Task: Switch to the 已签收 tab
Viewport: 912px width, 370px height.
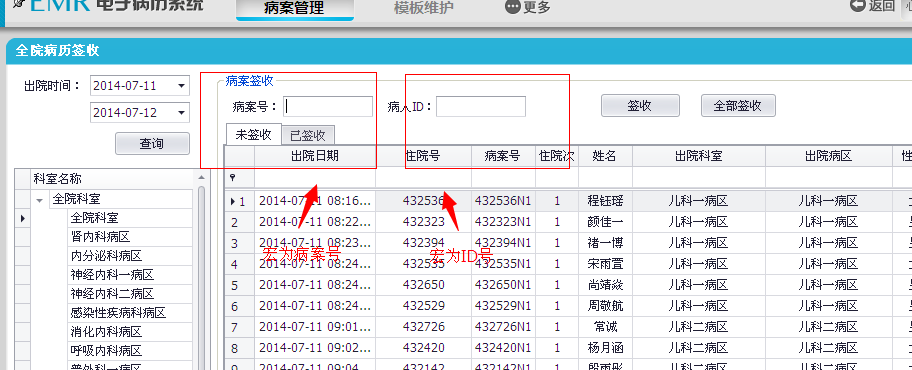Action: click(308, 136)
